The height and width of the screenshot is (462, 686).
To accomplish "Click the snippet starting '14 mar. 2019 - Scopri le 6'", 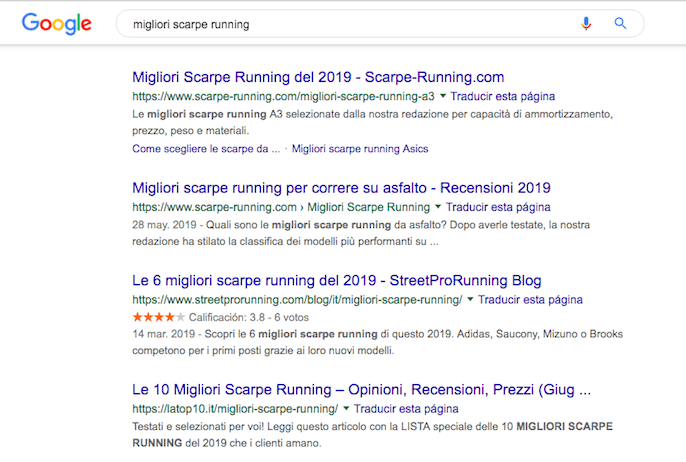I will 378,342.
